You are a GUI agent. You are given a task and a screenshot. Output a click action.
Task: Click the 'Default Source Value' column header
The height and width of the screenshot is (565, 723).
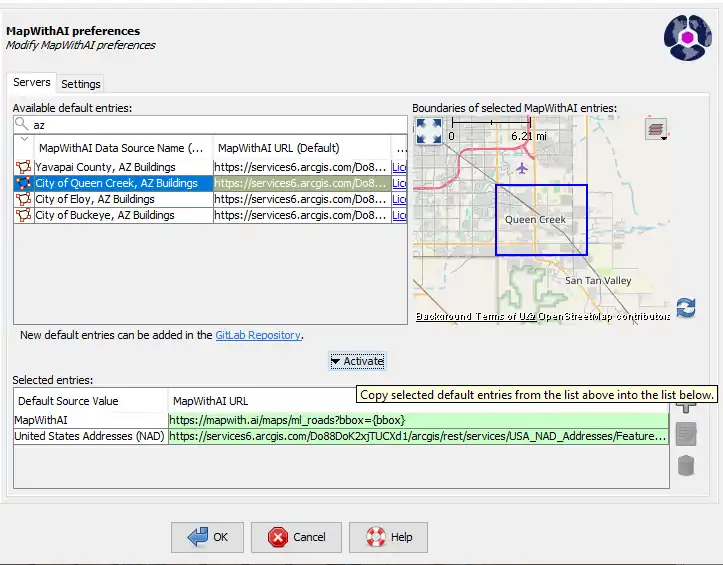(91, 401)
